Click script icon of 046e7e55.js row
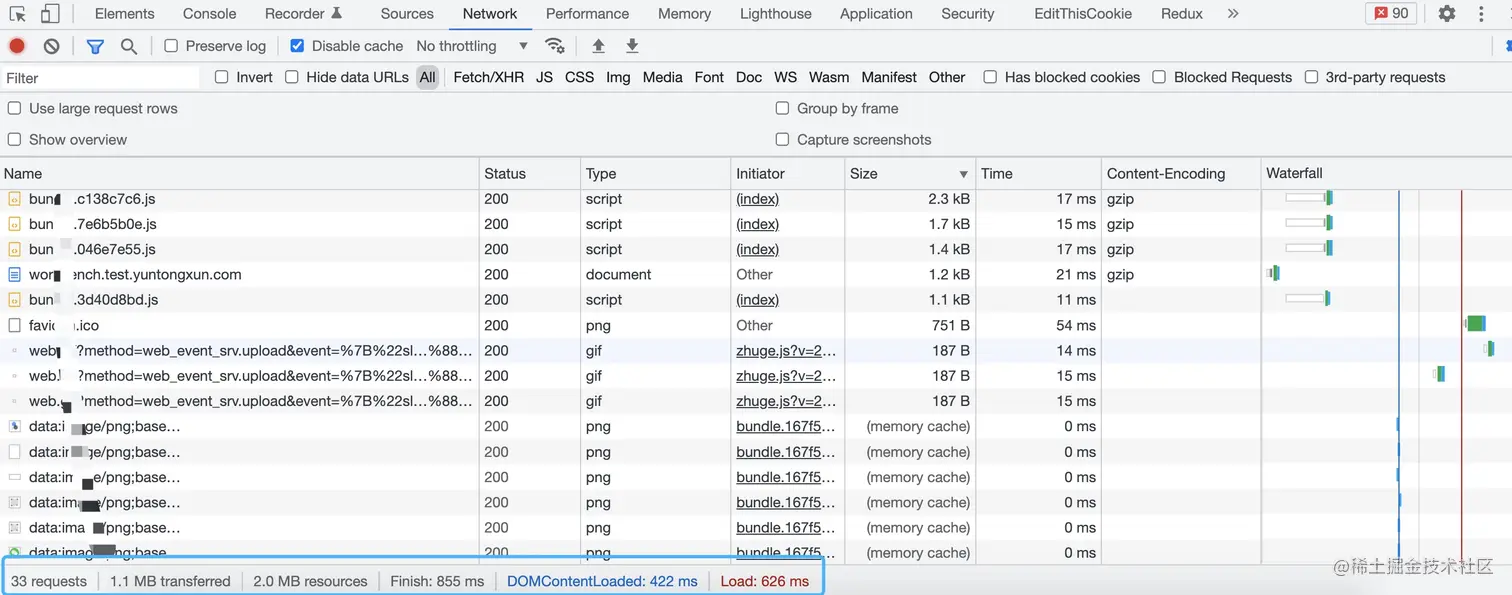 pyautogui.click(x=14, y=249)
